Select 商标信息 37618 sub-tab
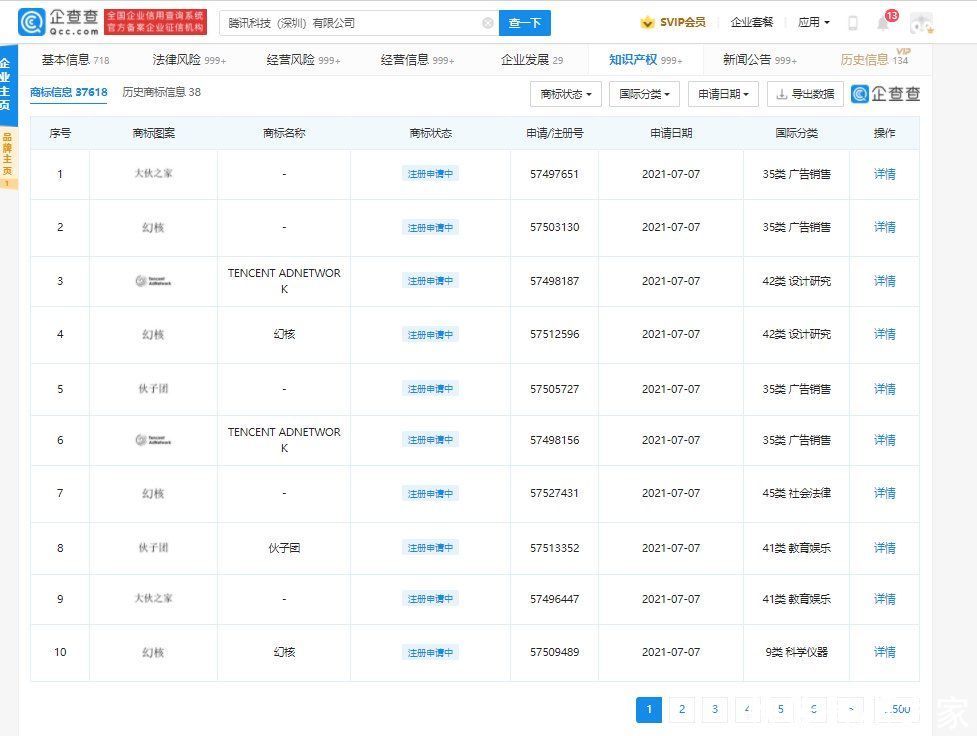Image resolution: width=977 pixels, height=736 pixels. 69,92
